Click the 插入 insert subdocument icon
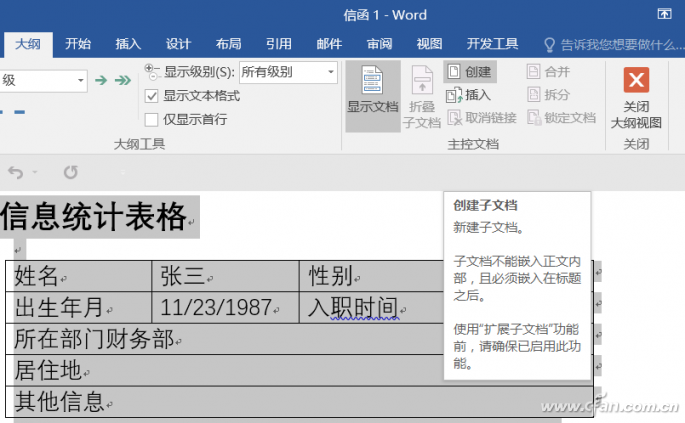Image resolution: width=685 pixels, height=423 pixels. pos(454,95)
